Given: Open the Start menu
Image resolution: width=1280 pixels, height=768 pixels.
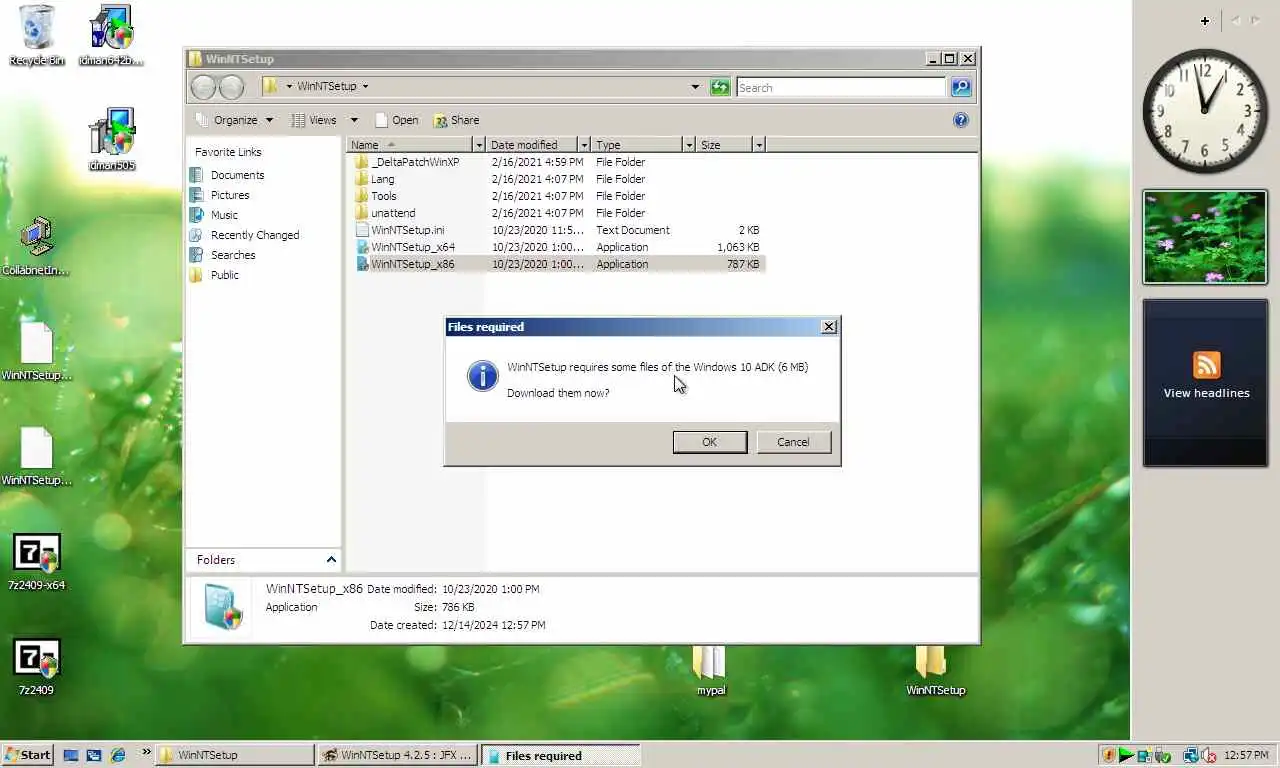Looking at the screenshot, I should pos(27,755).
